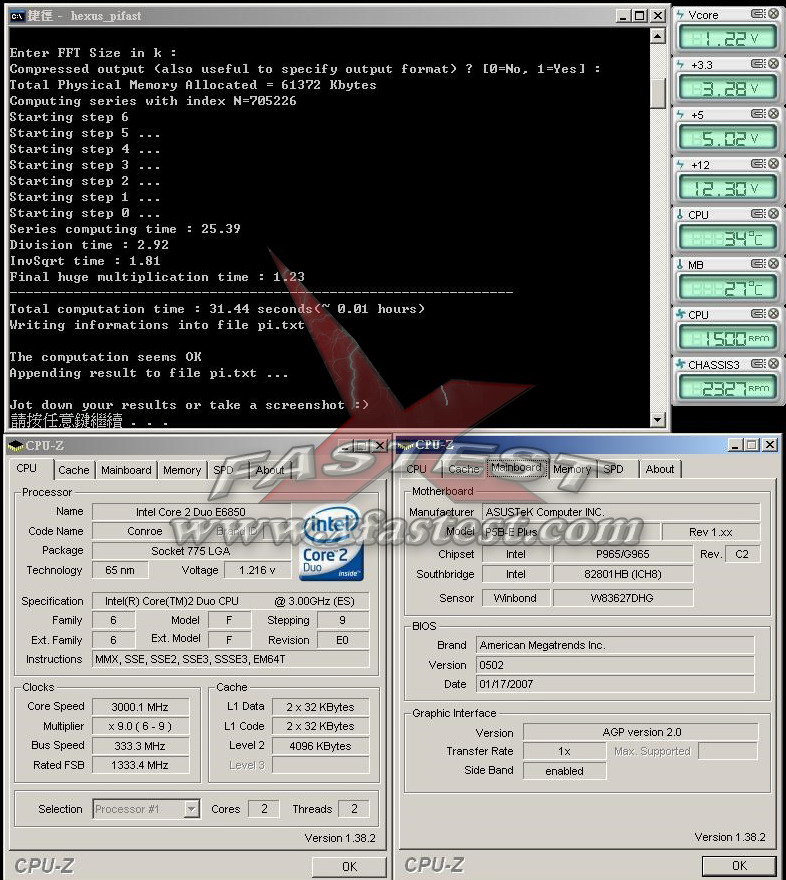Close the CHASSIS3 fan monitor via X icon

773,364
